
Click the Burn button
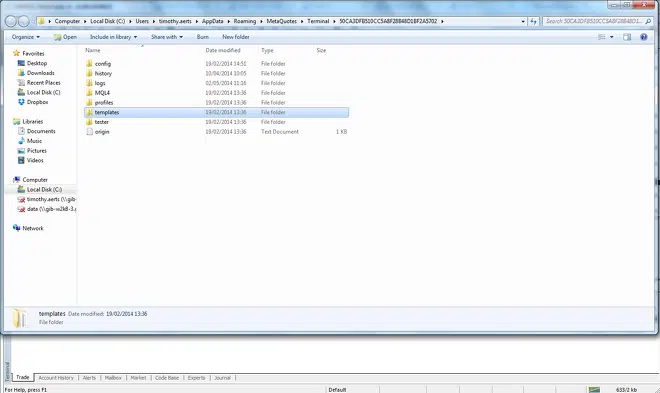(x=202, y=37)
